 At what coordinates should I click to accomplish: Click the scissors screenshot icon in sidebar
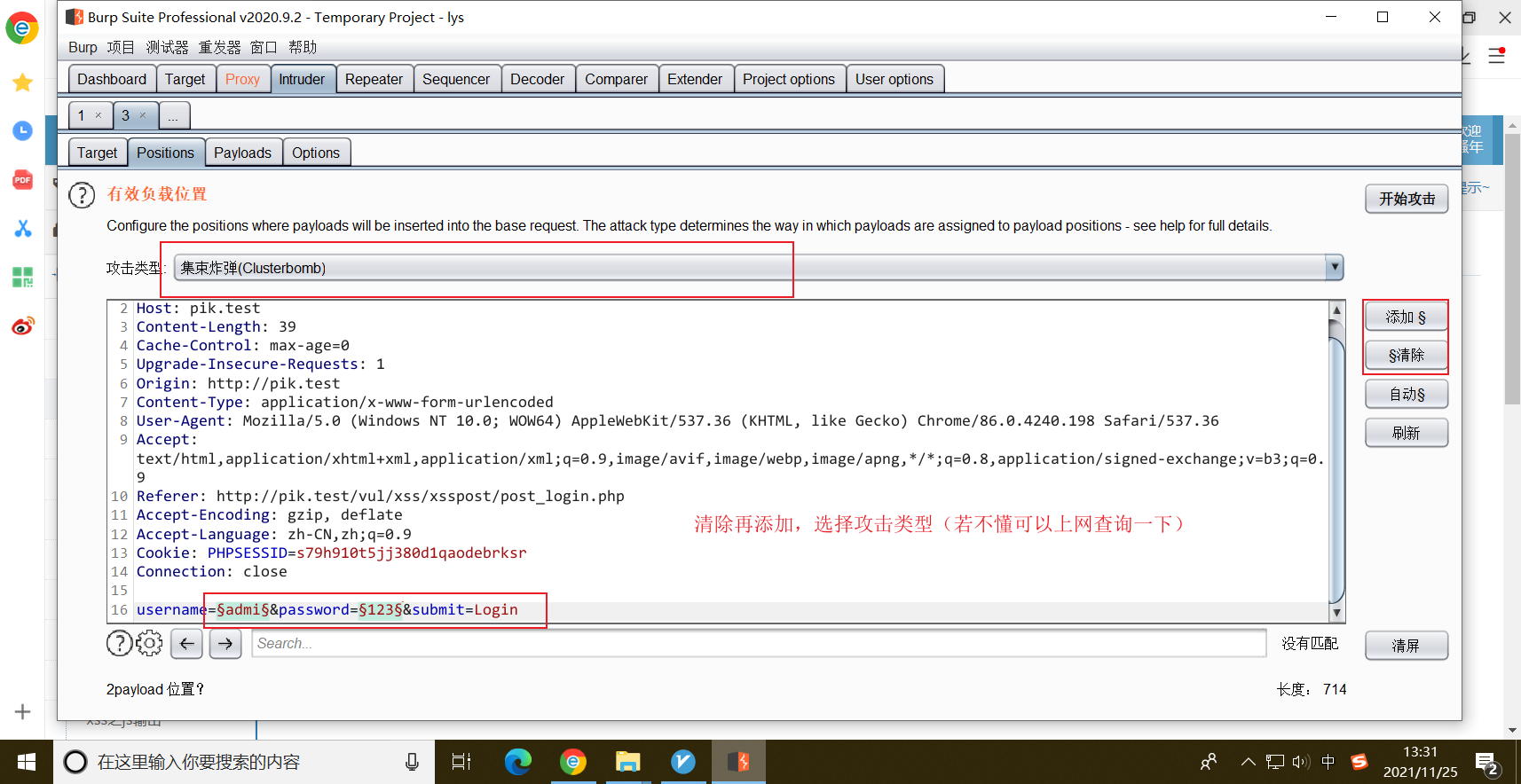[x=23, y=228]
